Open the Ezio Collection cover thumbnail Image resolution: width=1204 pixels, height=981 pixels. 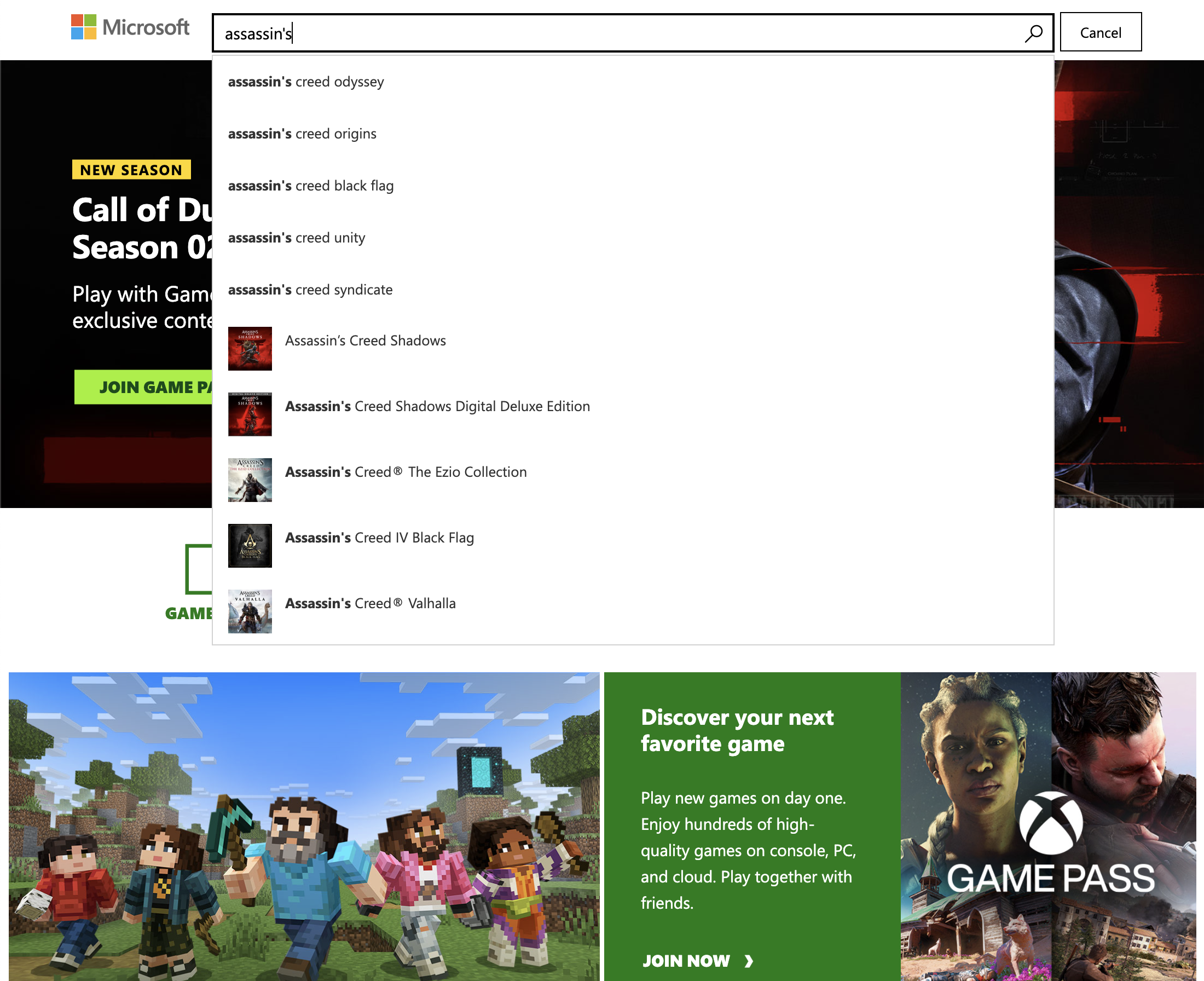pos(250,480)
